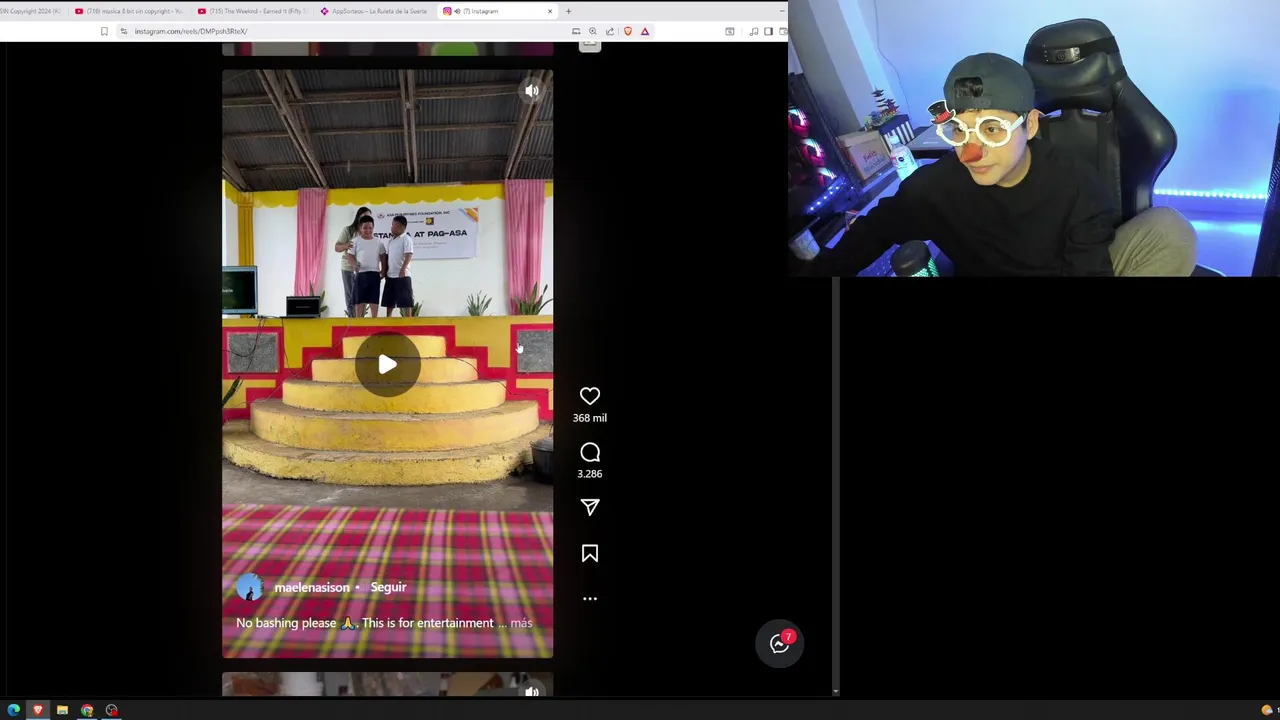Open the maelenasison username link
This screenshot has width=1280, height=720.
[x=312, y=588]
